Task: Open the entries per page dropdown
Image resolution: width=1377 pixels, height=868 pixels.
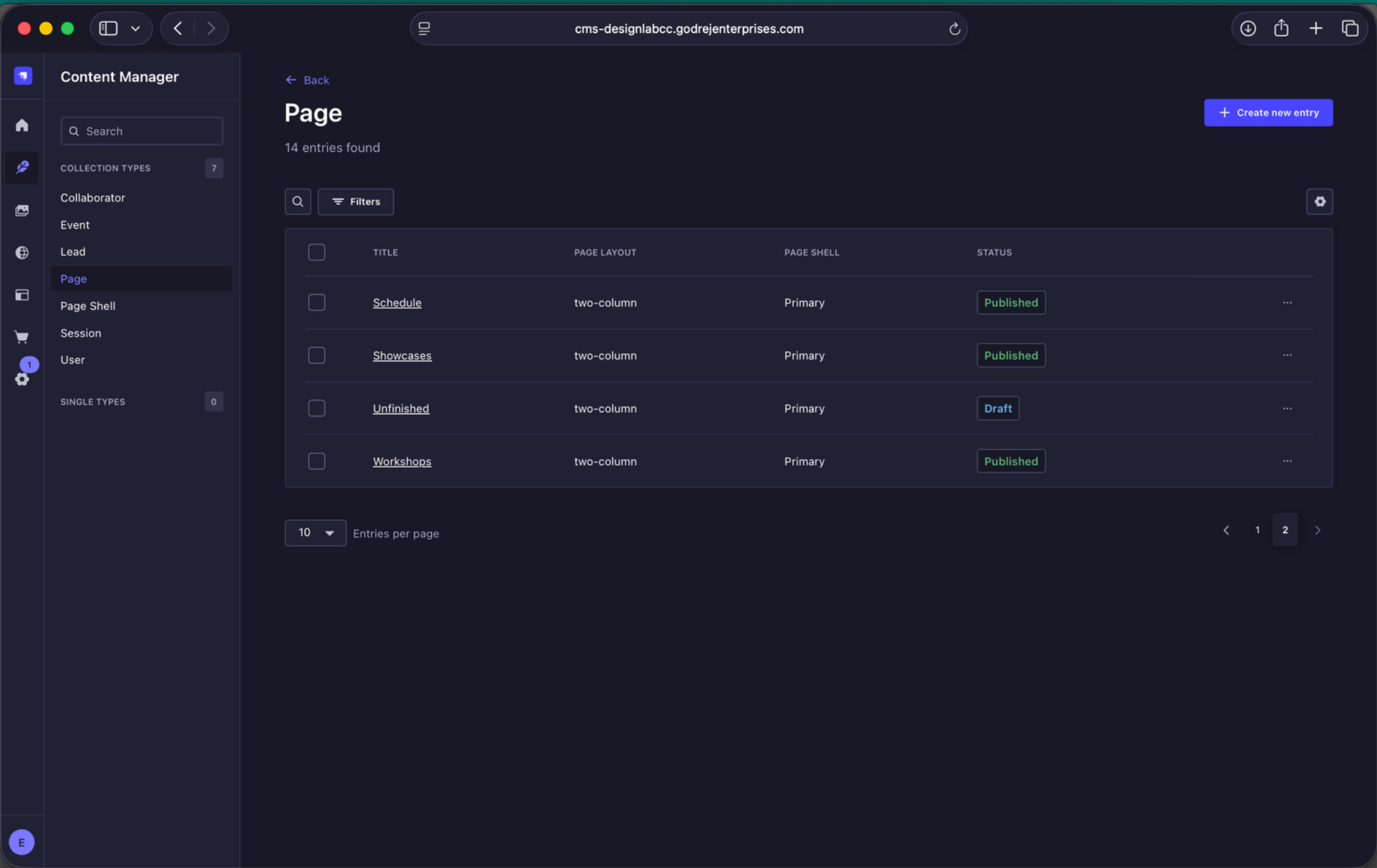Action: tap(315, 532)
